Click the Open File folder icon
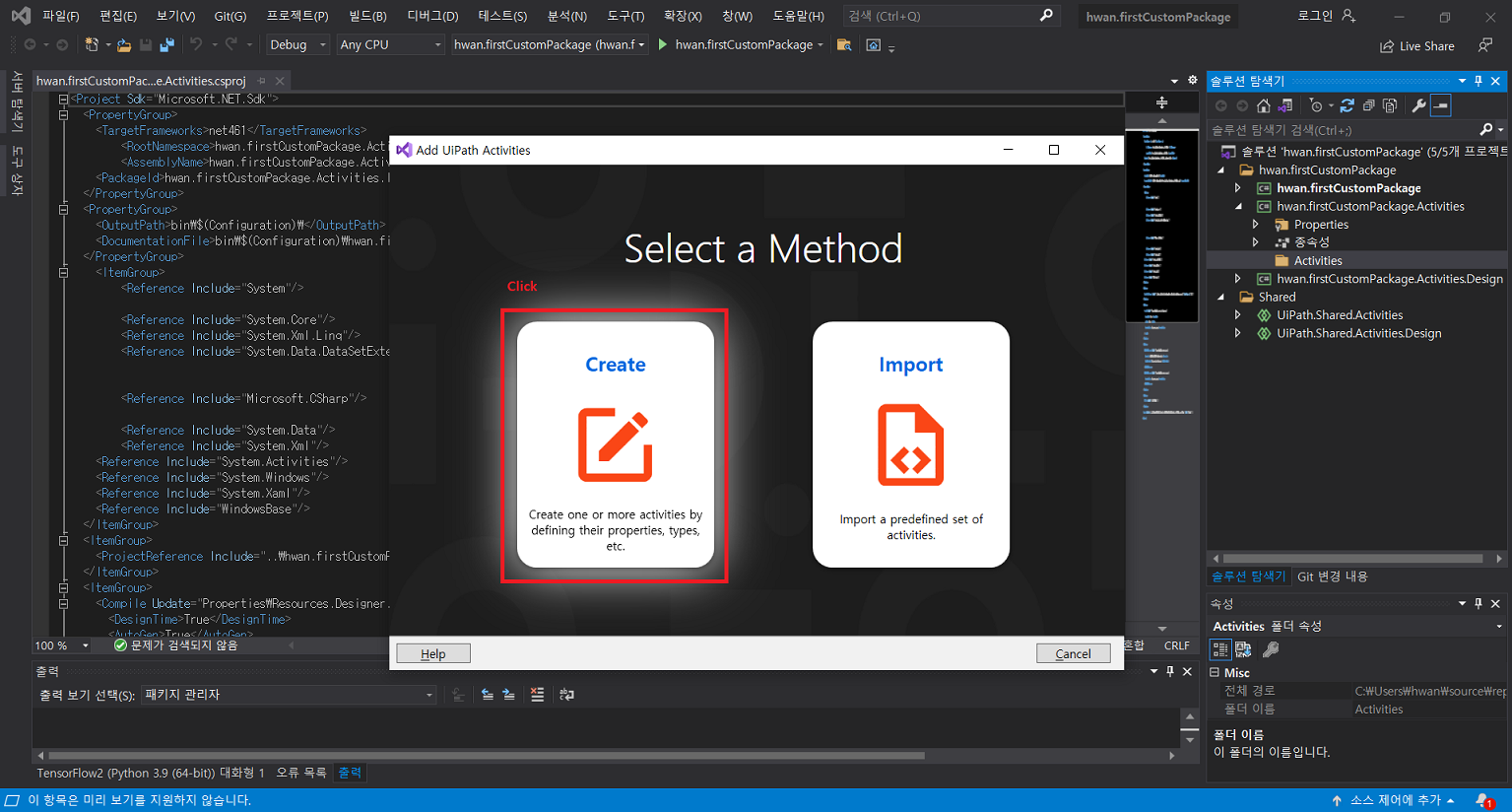The image size is (1512, 812). (124, 44)
